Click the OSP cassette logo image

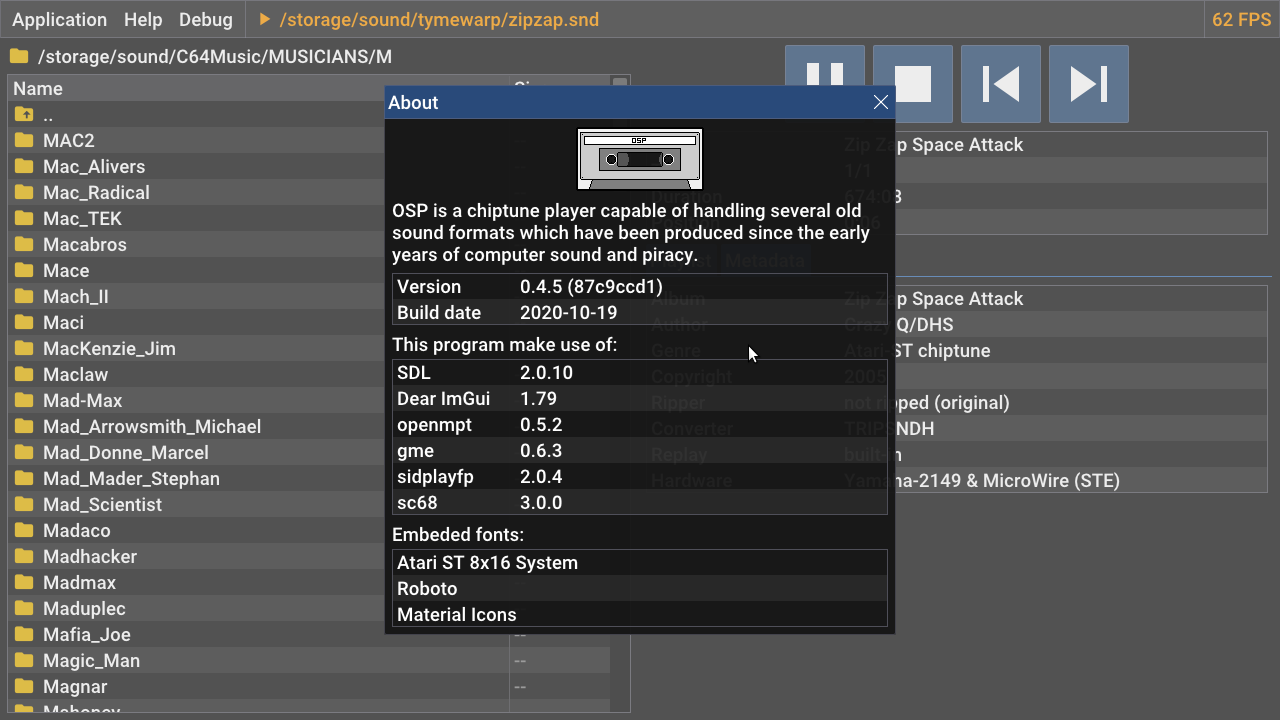640,159
